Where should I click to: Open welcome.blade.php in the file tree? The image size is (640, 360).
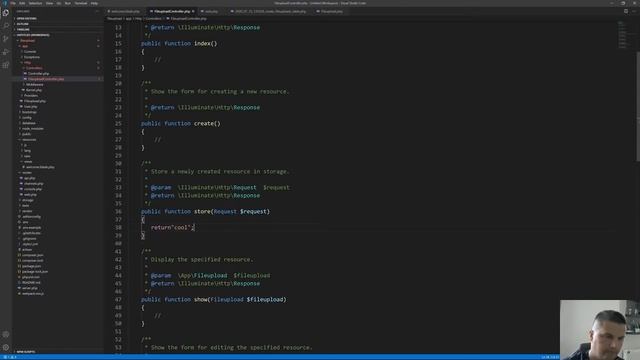pyautogui.click(x=40, y=167)
